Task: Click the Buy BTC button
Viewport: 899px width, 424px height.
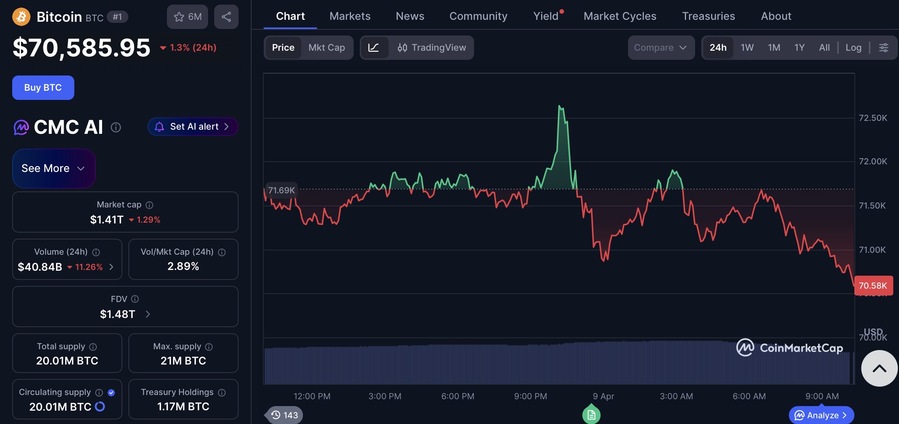Action: pos(43,87)
